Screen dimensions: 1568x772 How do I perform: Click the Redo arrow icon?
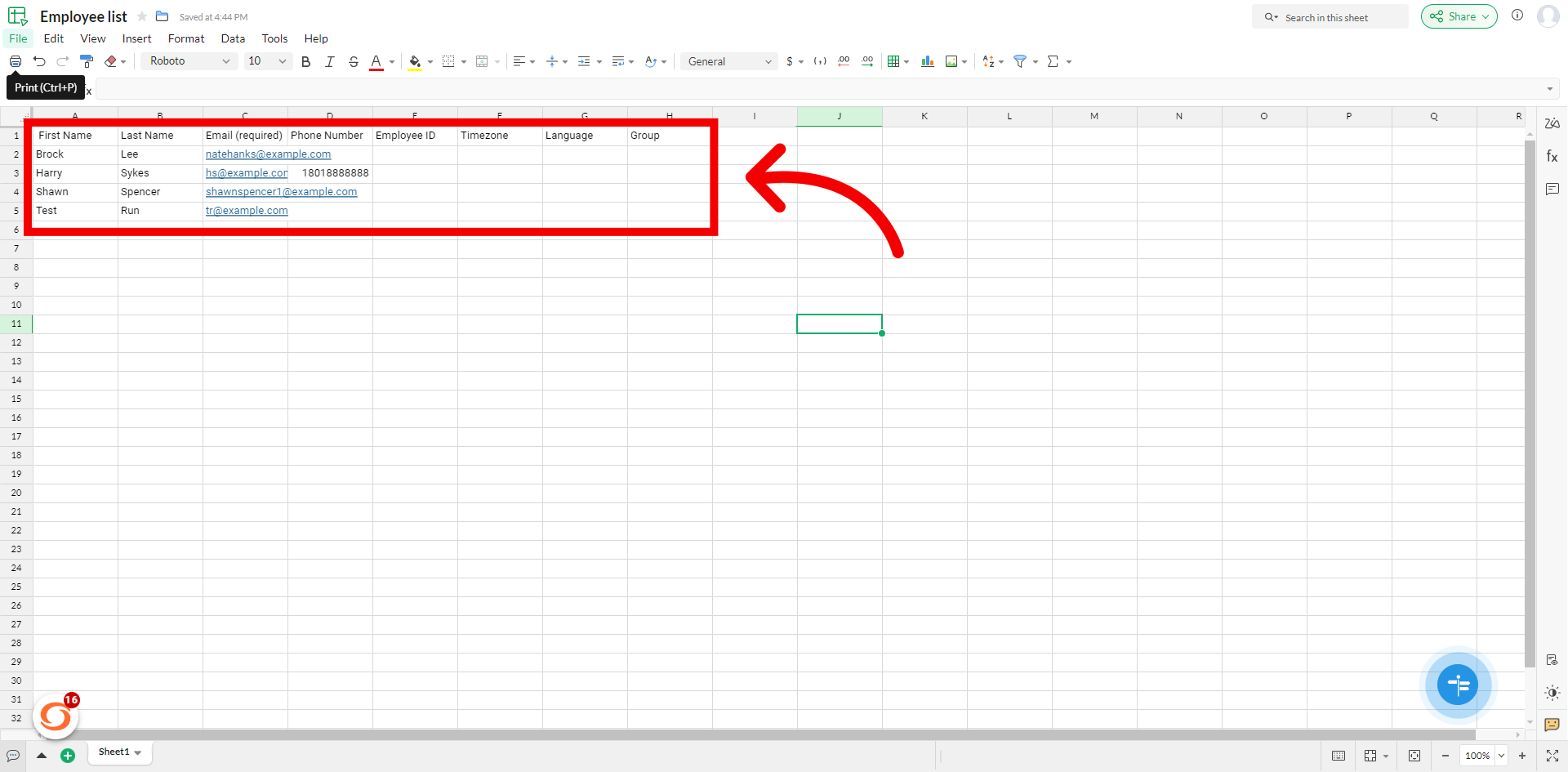63,61
